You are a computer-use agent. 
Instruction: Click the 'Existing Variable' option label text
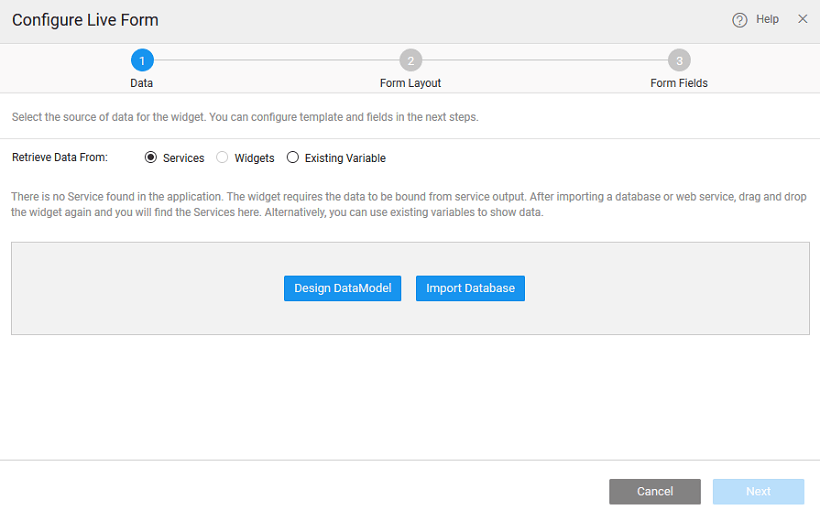coord(345,158)
